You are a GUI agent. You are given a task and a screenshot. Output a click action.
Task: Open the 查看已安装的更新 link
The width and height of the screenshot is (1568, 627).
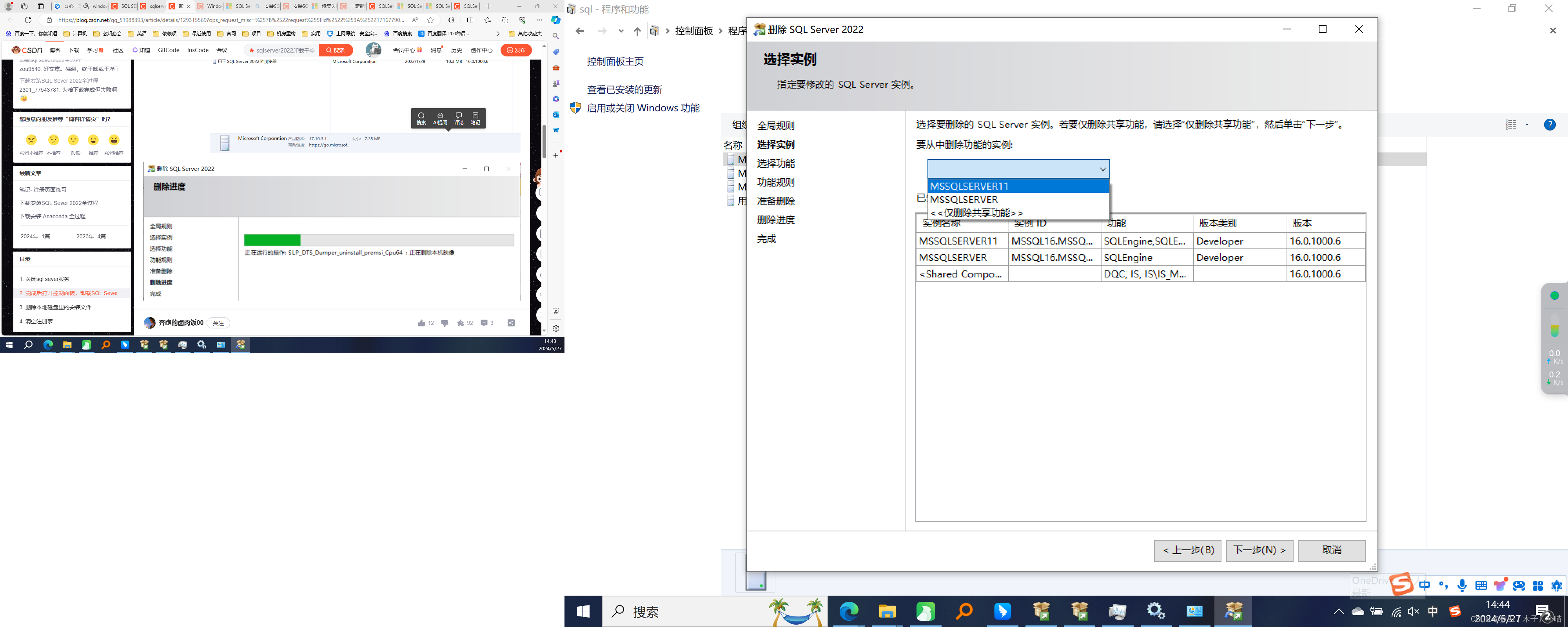pos(624,89)
